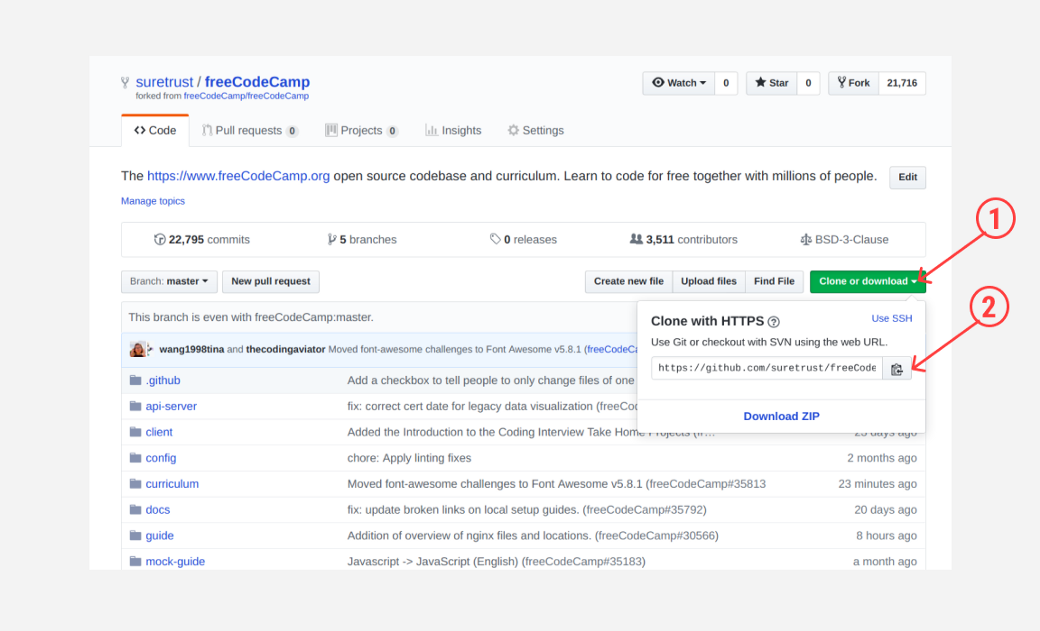
Task: Copy clone URL with clipboard icon
Action: coord(897,369)
